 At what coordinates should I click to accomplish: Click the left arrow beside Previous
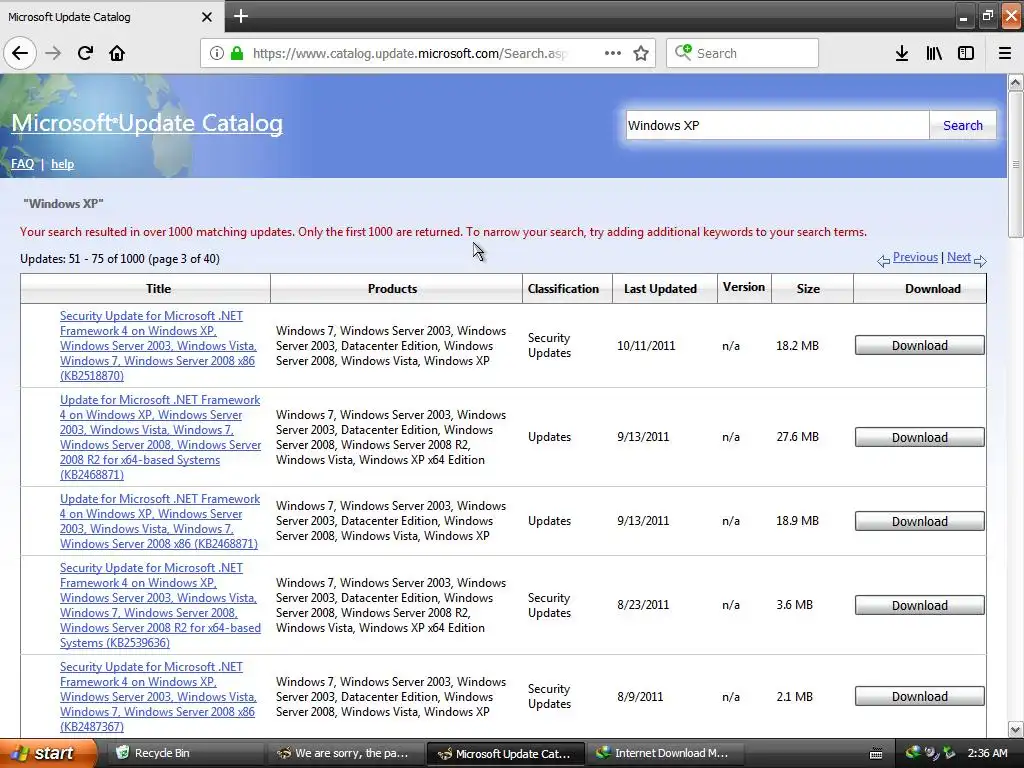[x=884, y=261]
